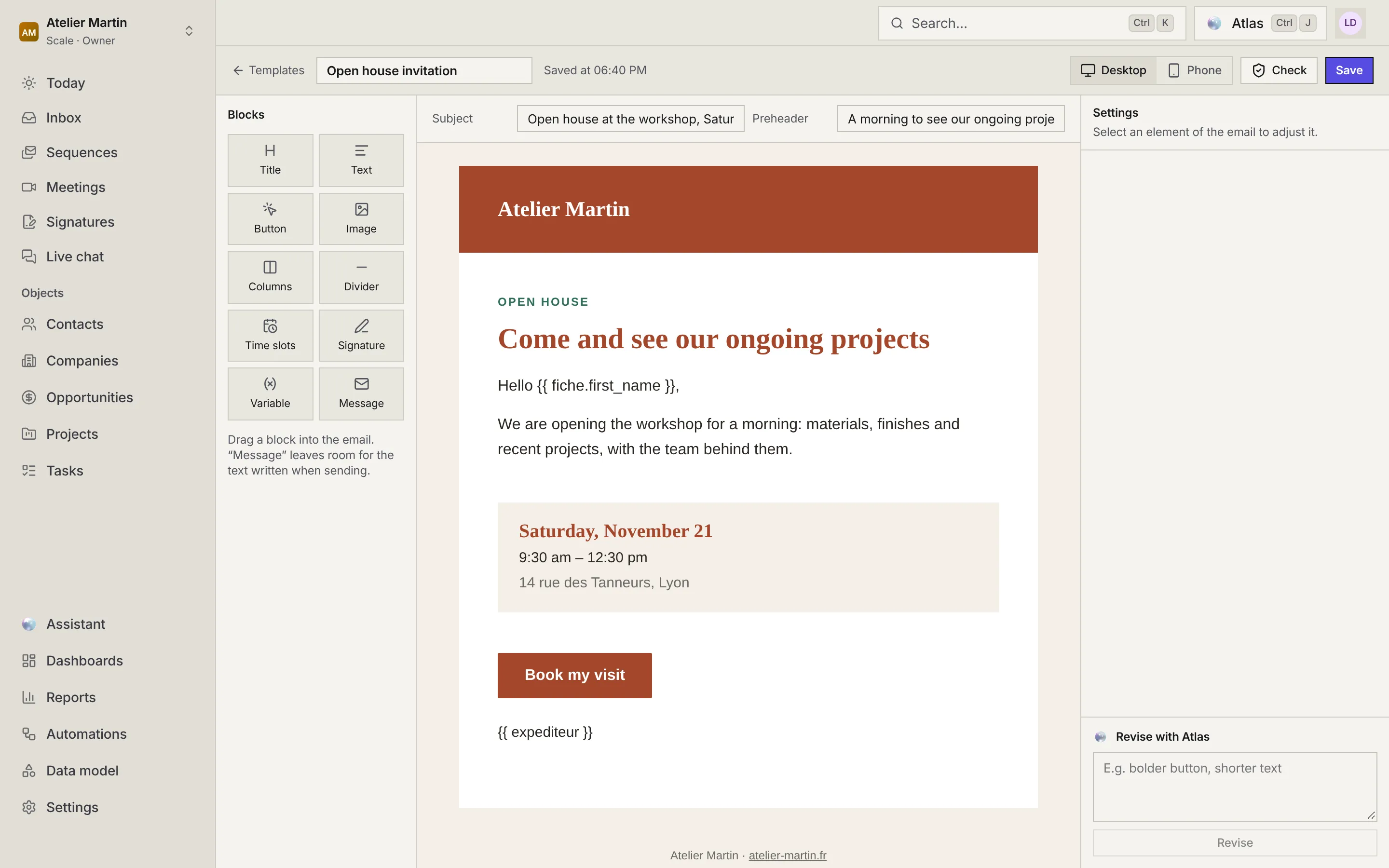Open Sequences
The image size is (1389, 868).
coord(108,152)
